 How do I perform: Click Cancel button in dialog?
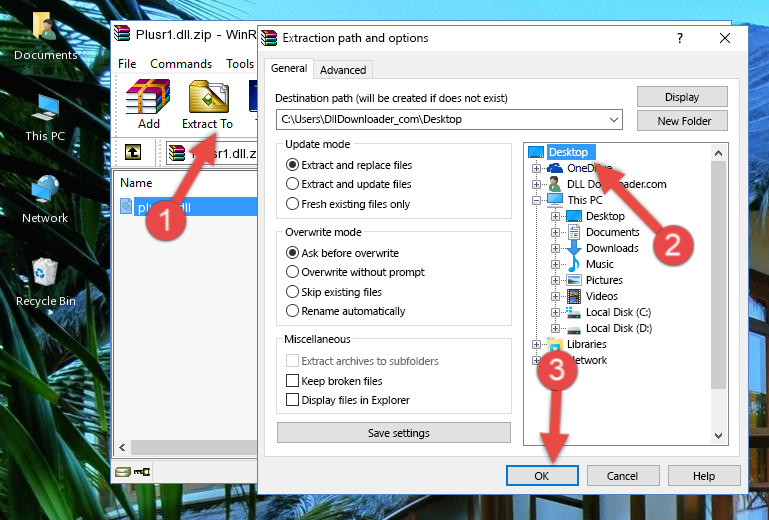622,476
